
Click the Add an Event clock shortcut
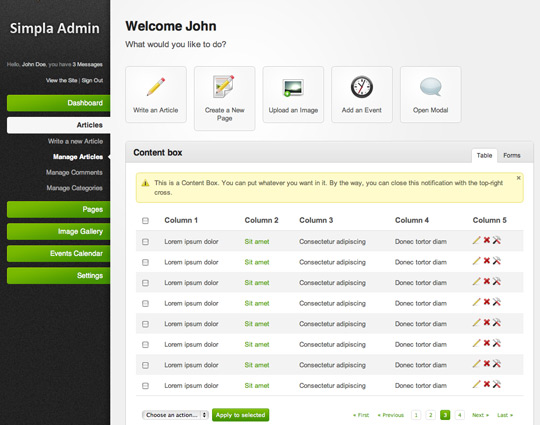(362, 94)
